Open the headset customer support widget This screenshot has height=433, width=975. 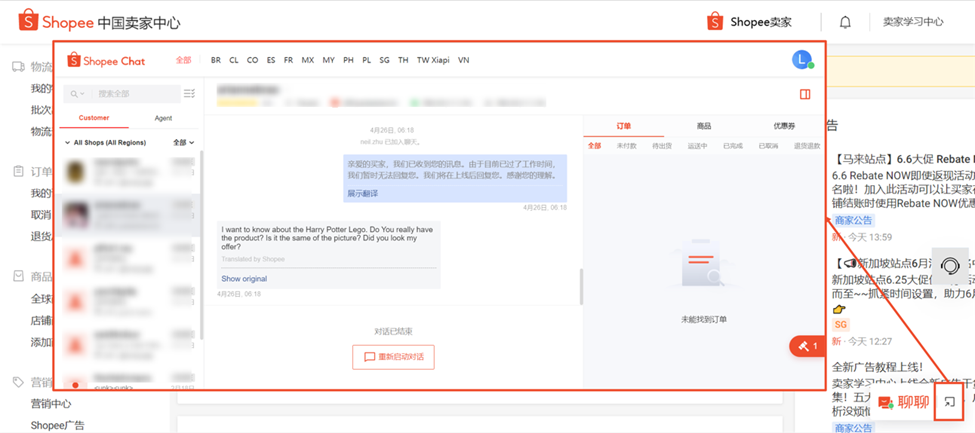click(x=949, y=266)
